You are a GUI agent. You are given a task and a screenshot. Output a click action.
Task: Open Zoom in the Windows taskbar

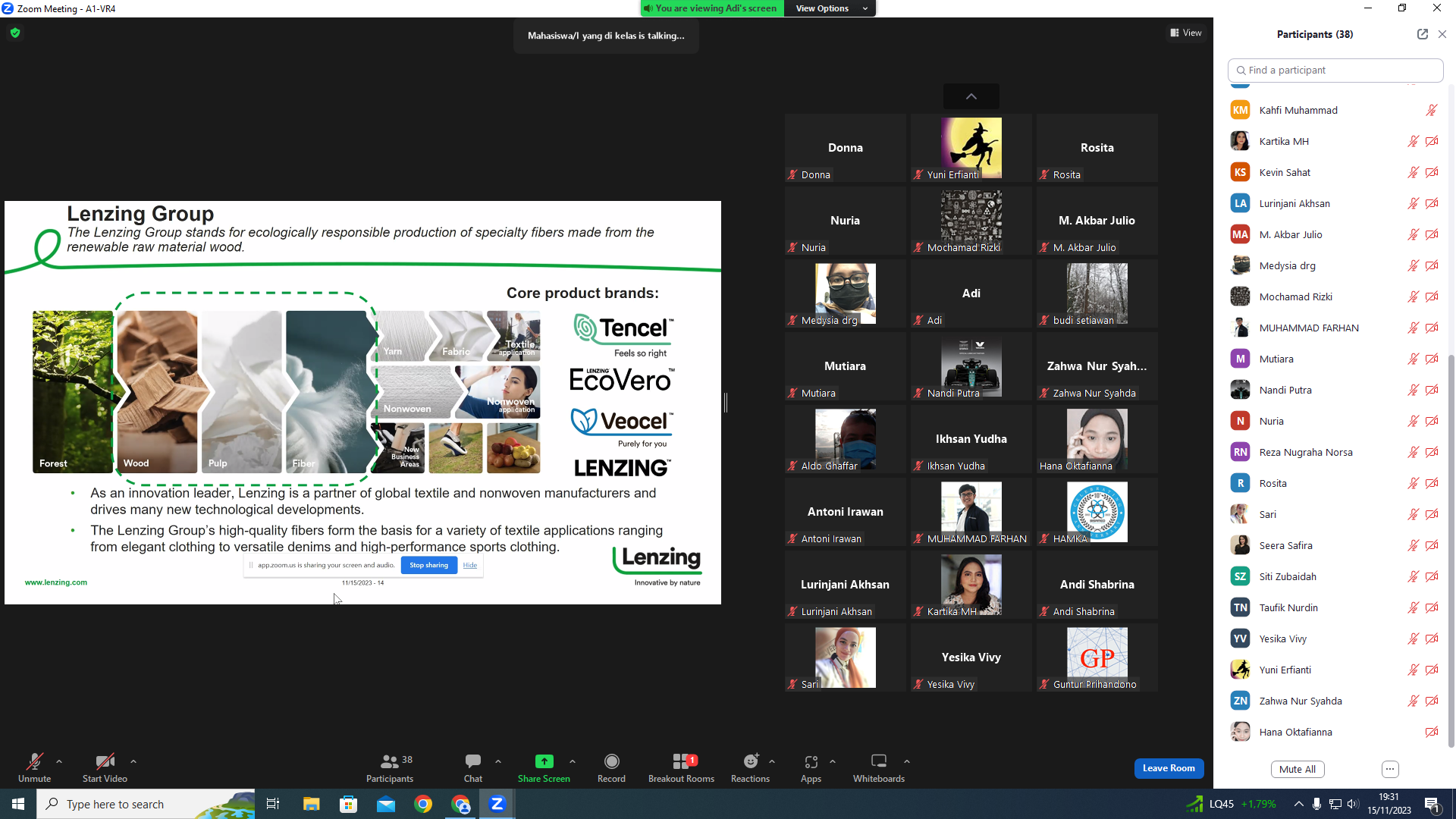click(x=497, y=804)
